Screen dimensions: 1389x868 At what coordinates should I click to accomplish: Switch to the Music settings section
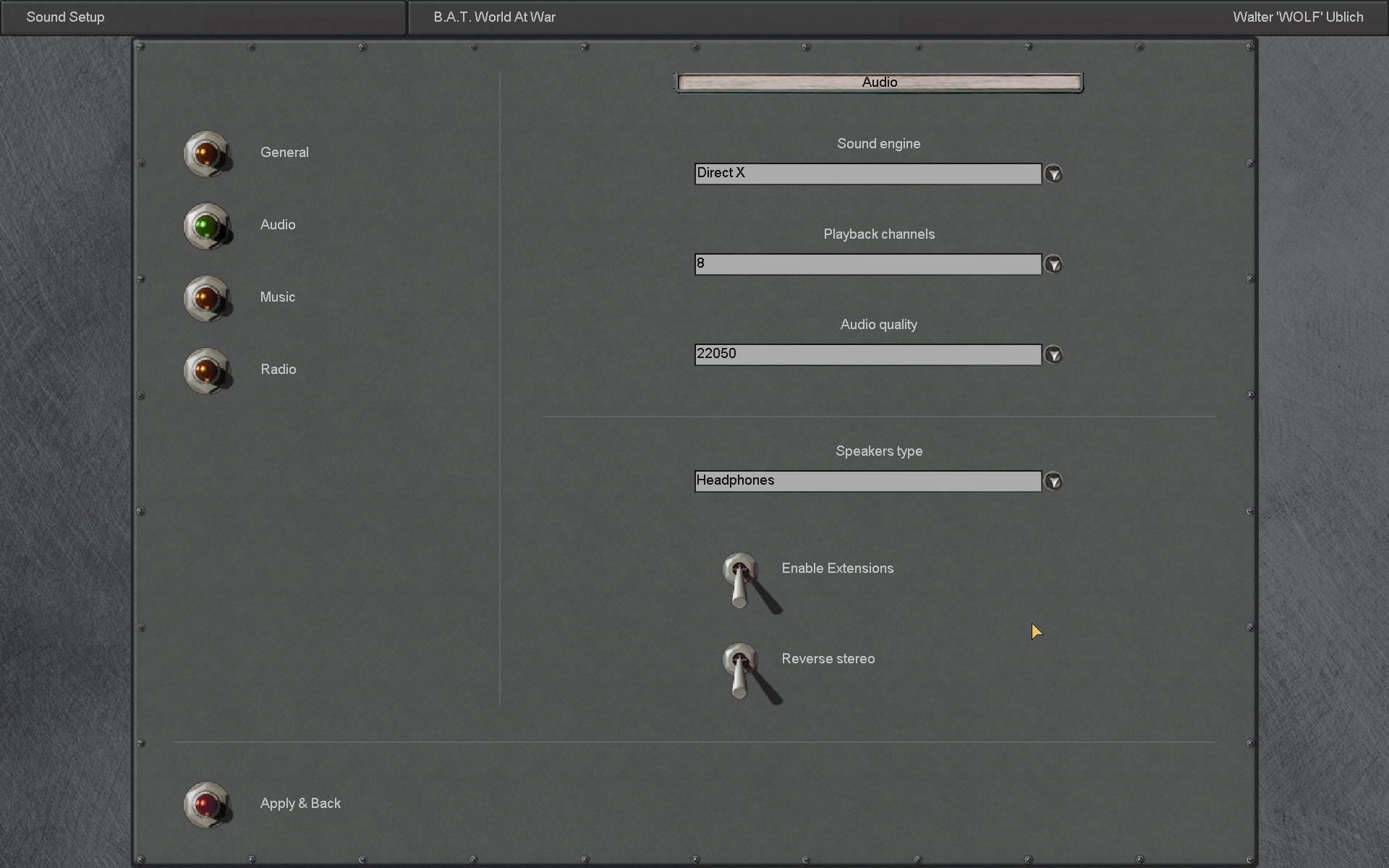(277, 297)
